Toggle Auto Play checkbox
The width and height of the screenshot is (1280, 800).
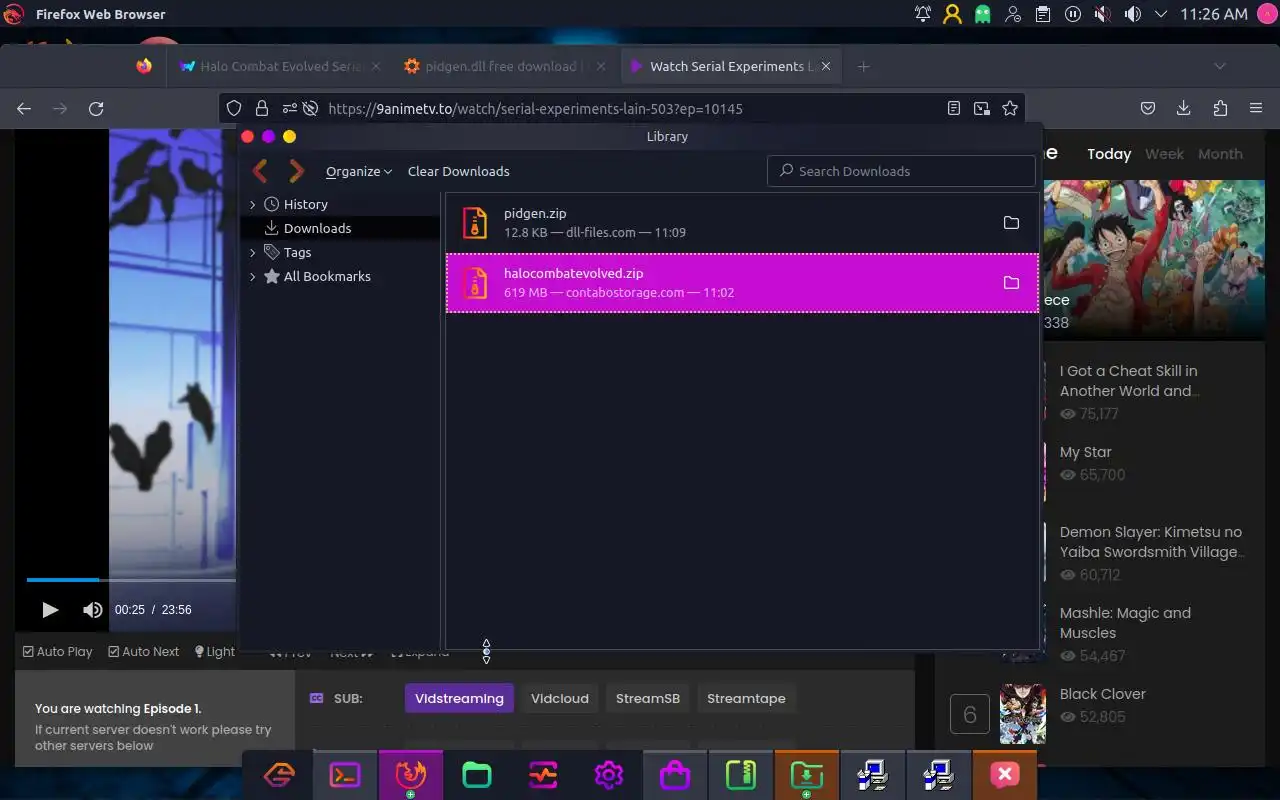coord(58,651)
